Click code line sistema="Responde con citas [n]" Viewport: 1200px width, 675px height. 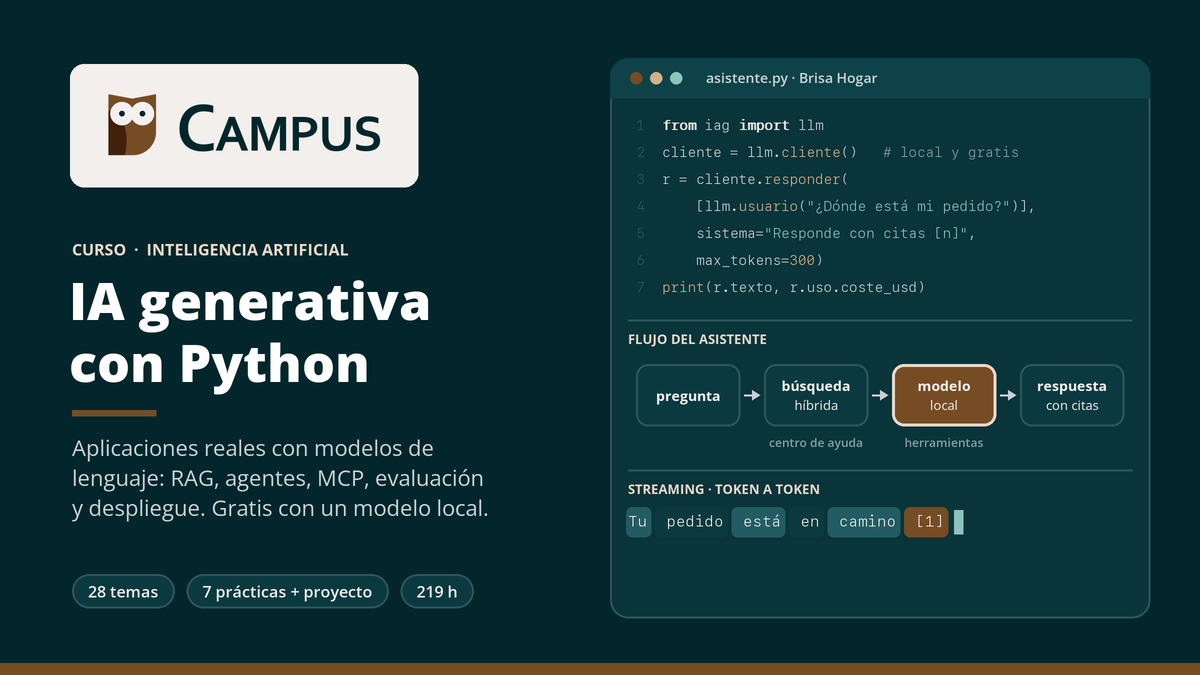pos(835,233)
